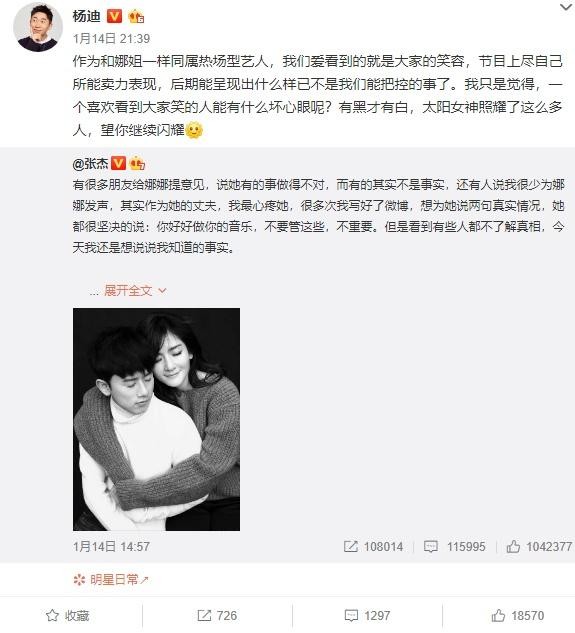Click the orange V verified badge beside 杨迪
Screen dimensions: 575x633
pos(115,16)
